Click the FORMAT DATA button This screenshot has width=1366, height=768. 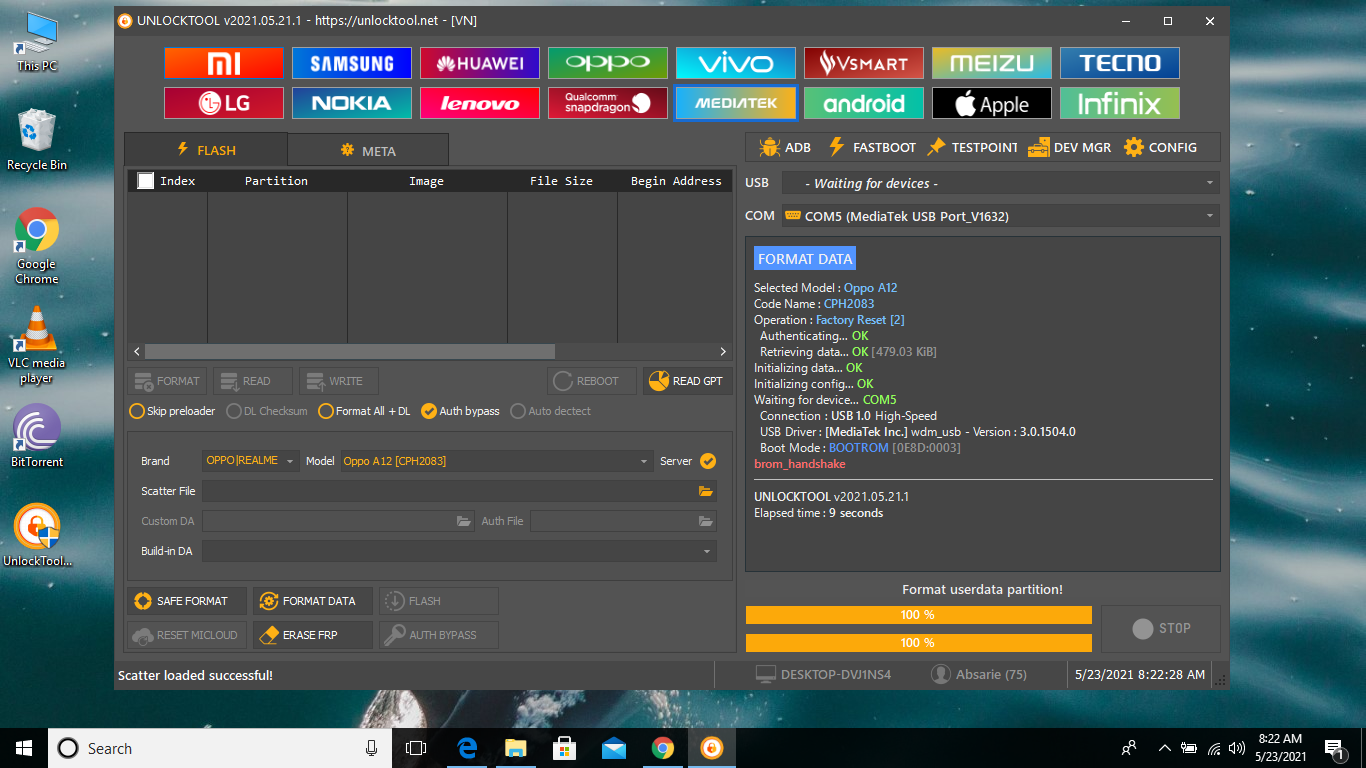click(x=313, y=601)
